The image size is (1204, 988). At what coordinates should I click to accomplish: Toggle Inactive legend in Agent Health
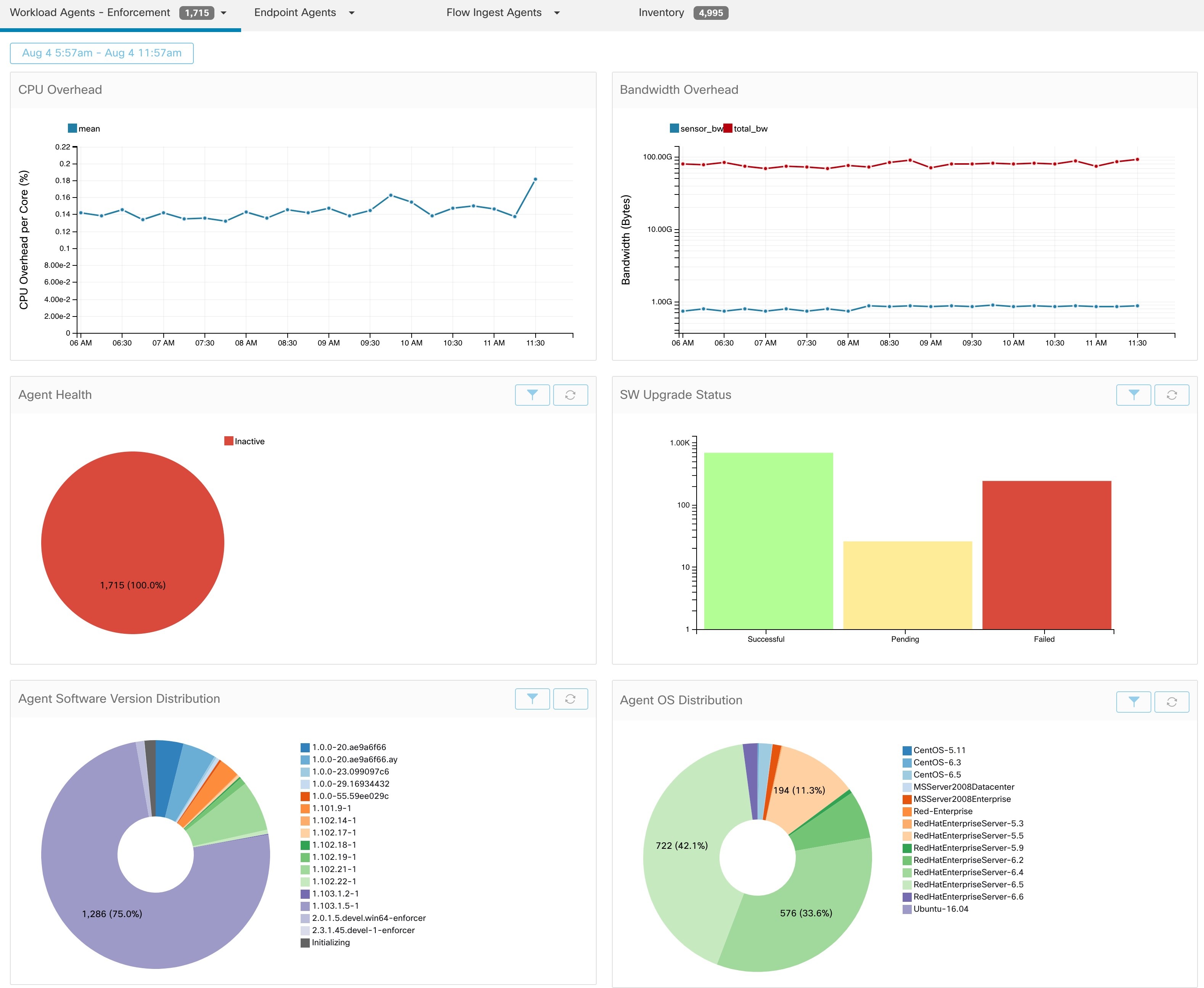pos(244,441)
